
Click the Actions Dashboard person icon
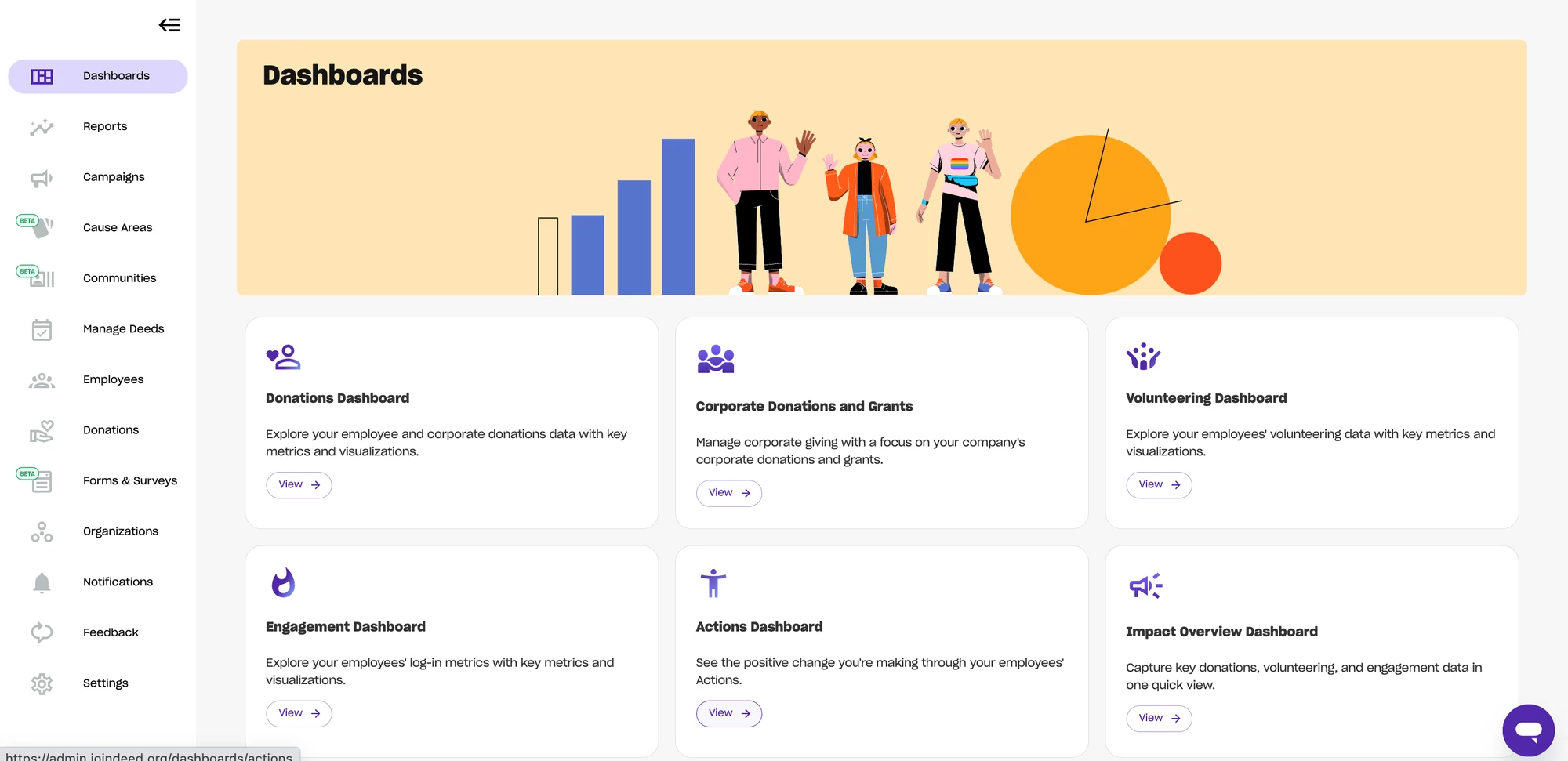click(713, 583)
